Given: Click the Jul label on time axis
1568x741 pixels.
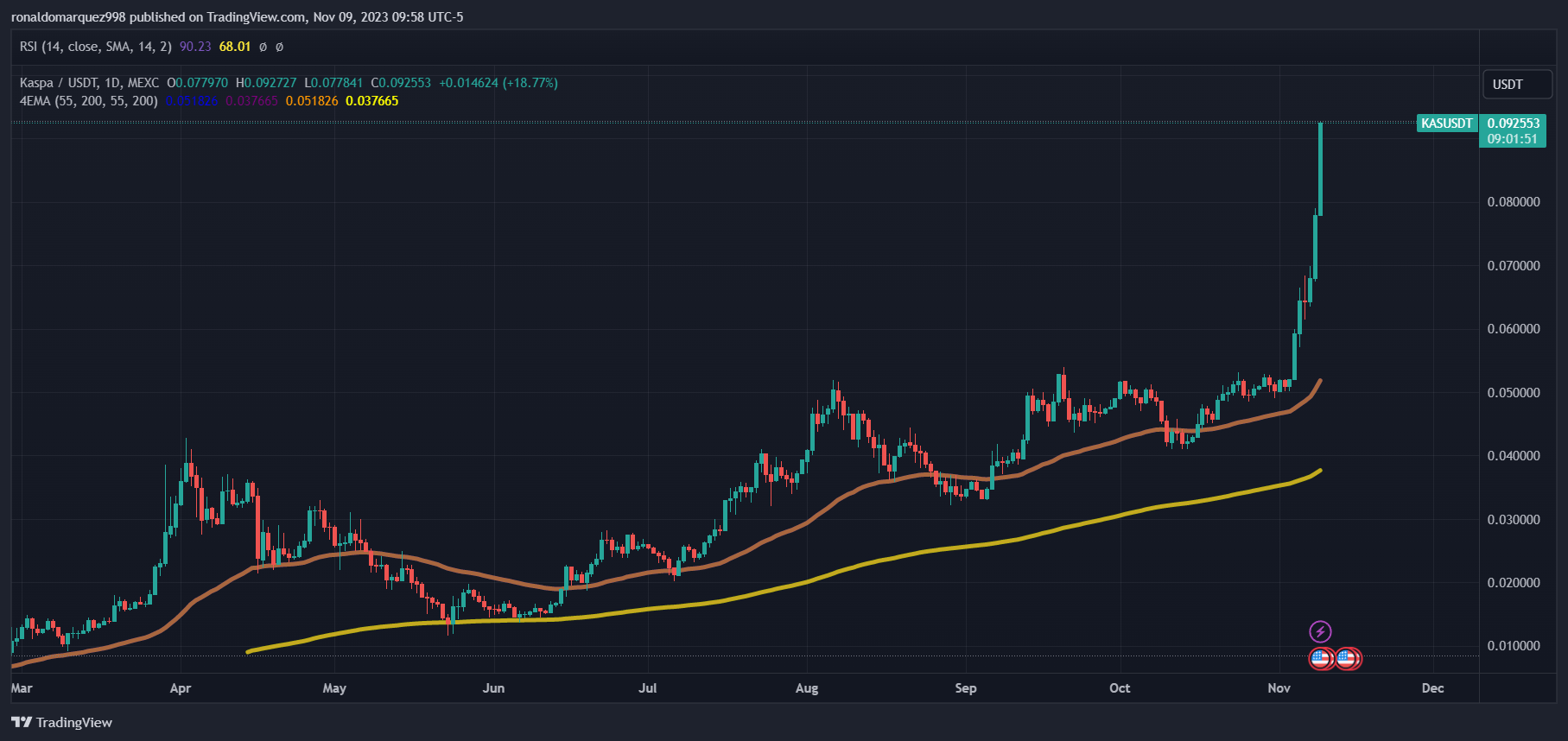Looking at the screenshot, I should coord(647,688).
